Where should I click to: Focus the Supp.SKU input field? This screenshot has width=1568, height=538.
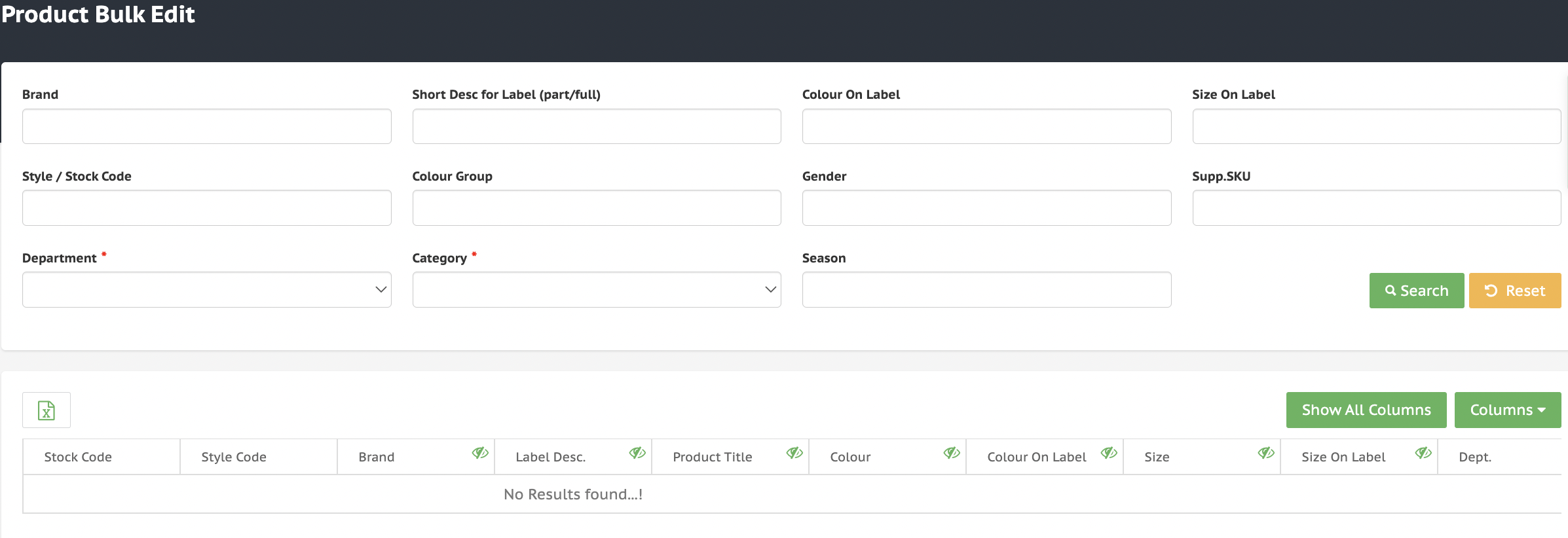pos(1377,208)
